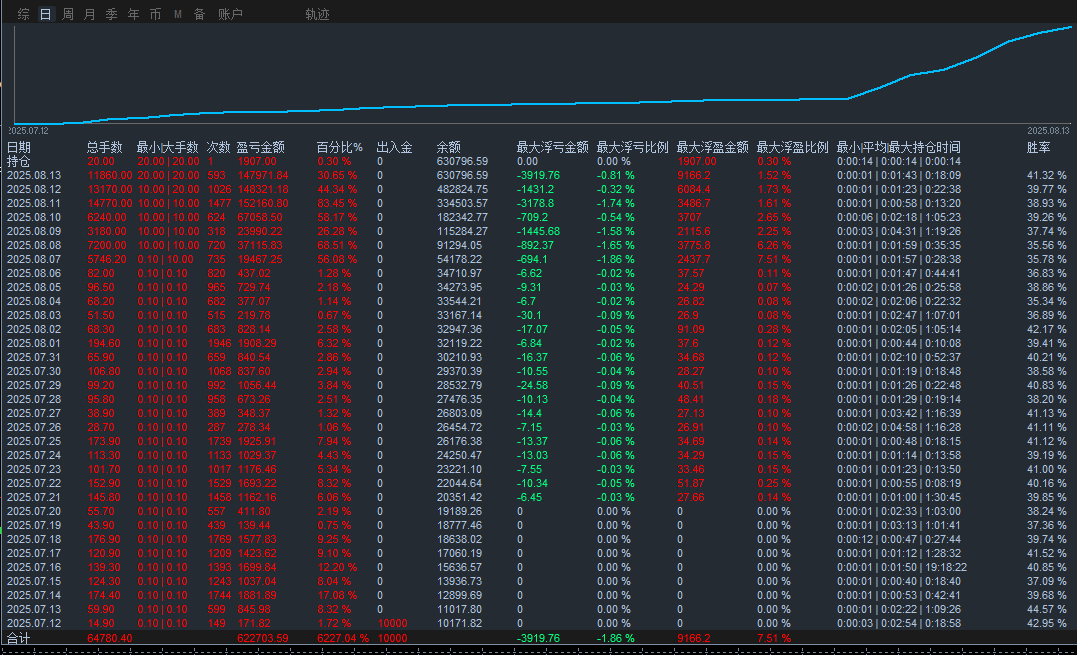Click the 最小|大手数 column header
The height and width of the screenshot is (656, 1077).
click(x=168, y=147)
